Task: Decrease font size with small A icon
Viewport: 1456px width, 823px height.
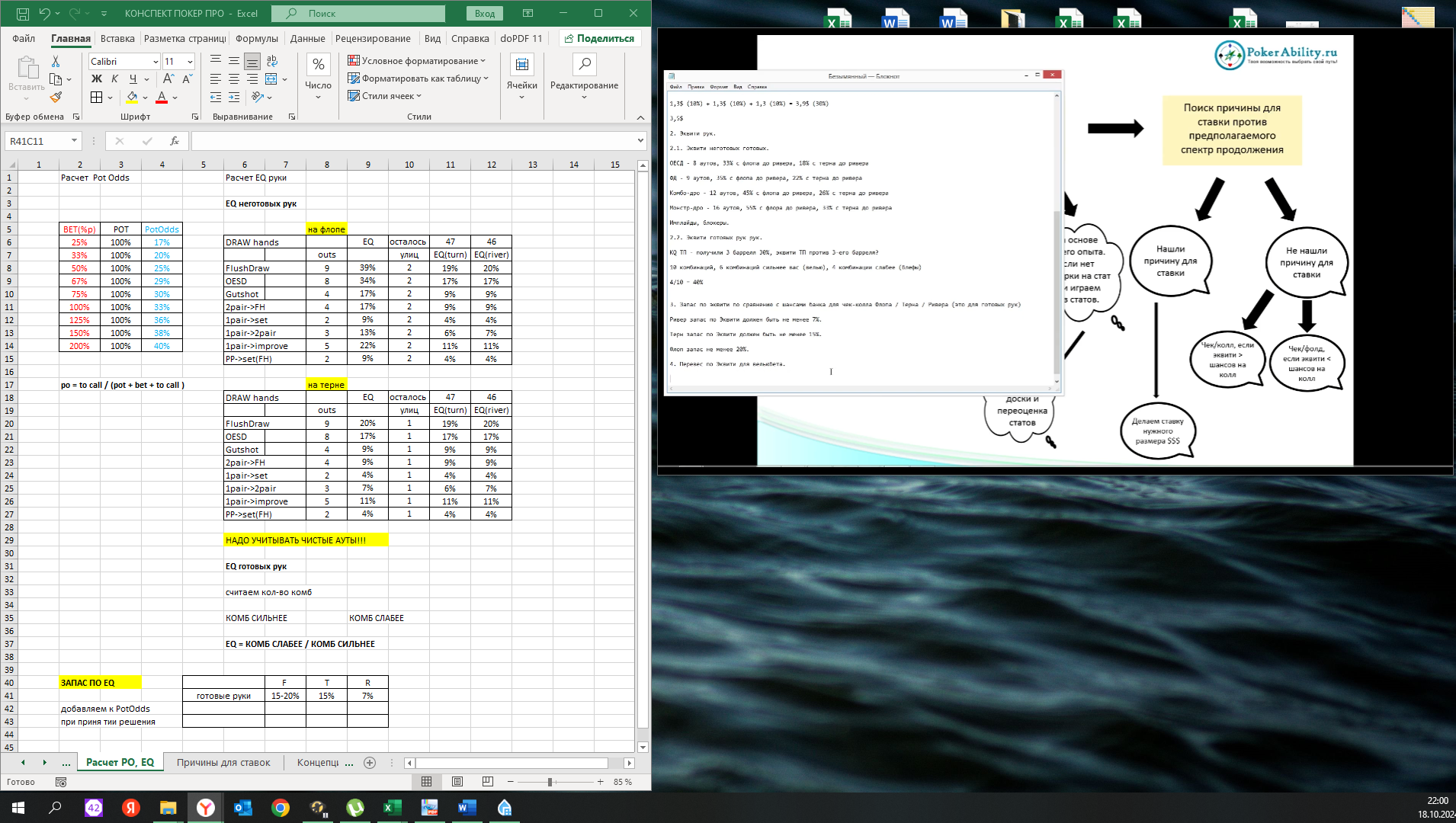Action: 187,78
